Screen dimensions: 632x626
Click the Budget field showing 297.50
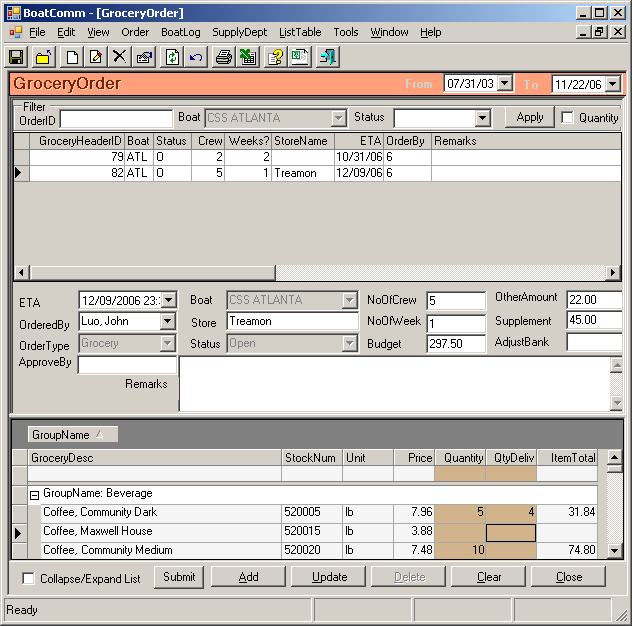(456, 344)
